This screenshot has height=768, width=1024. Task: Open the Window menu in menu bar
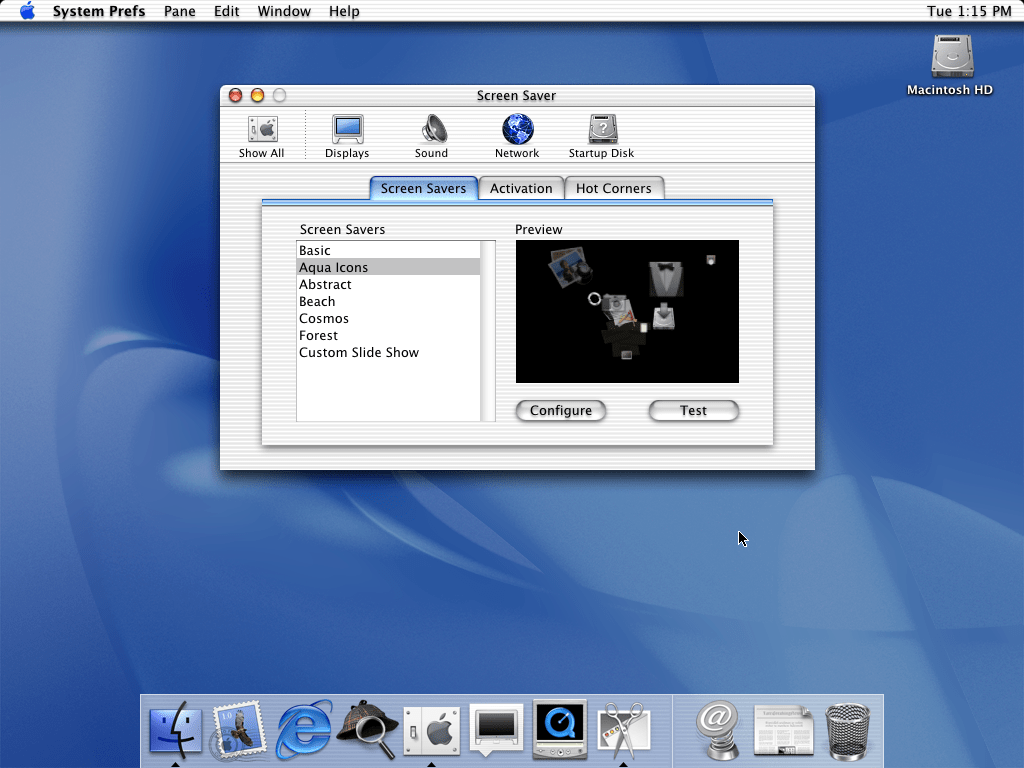coord(283,11)
